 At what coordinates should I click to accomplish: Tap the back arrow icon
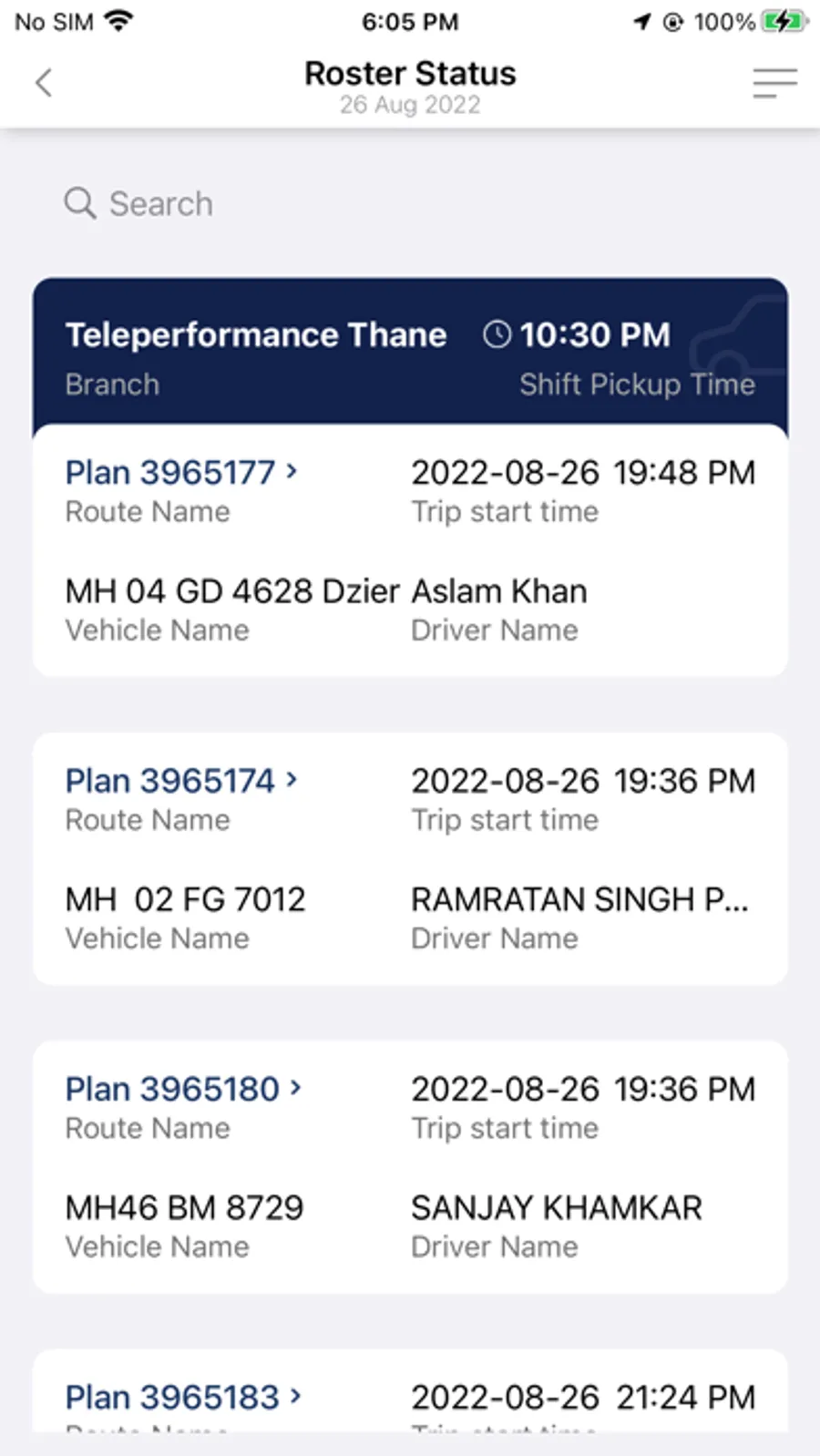[x=44, y=83]
